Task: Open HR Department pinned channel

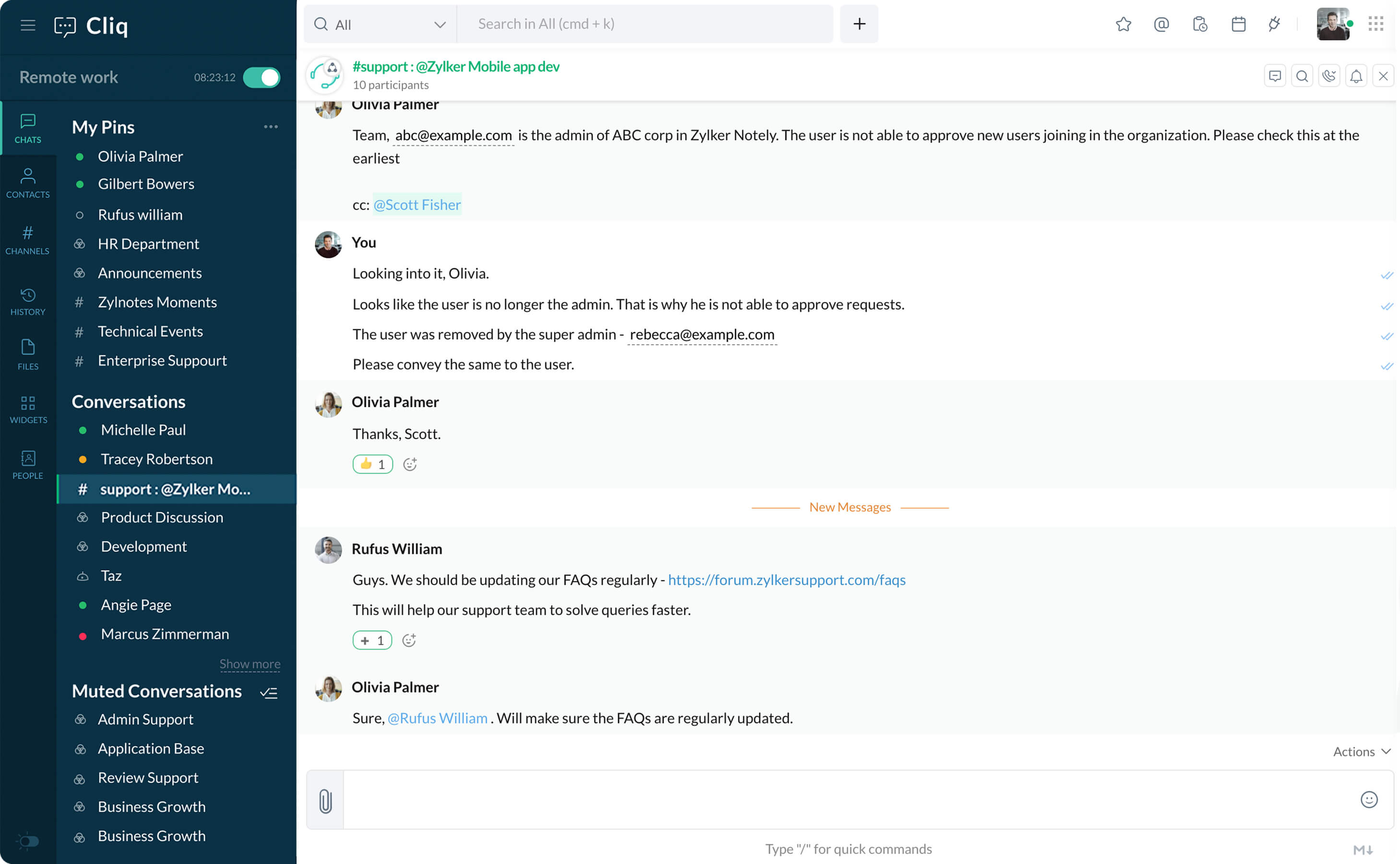Action: click(148, 244)
